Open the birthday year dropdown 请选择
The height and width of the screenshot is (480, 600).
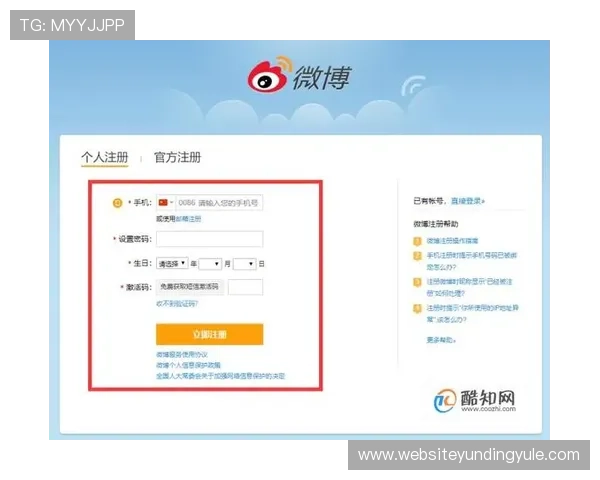click(172, 263)
